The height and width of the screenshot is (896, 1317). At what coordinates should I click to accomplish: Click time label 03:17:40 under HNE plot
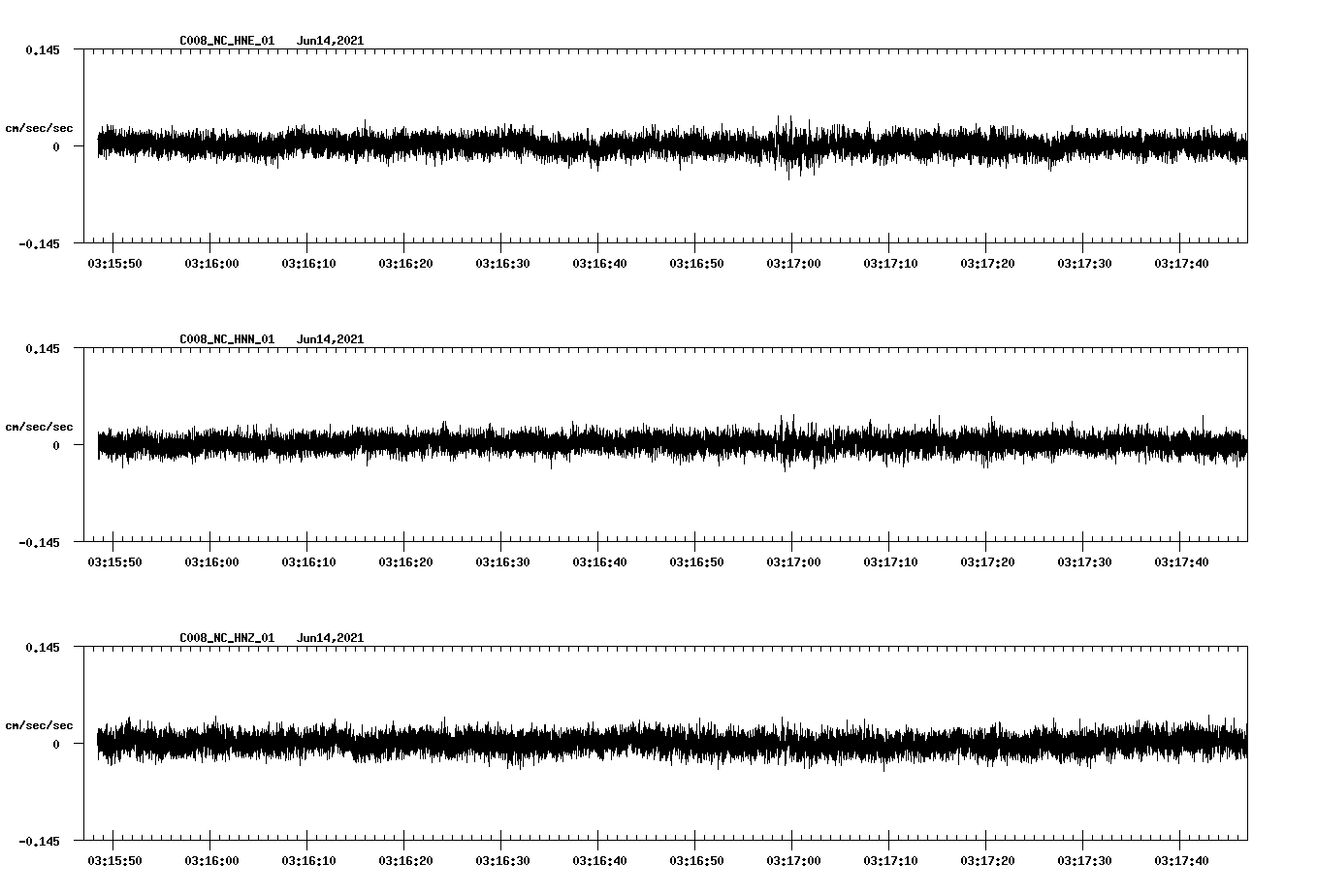pos(1181,264)
